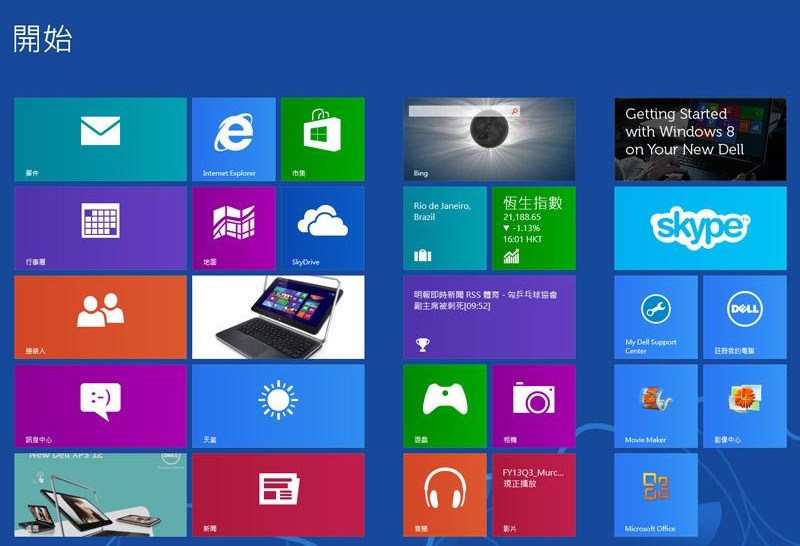Open the red News tile

tap(277, 494)
